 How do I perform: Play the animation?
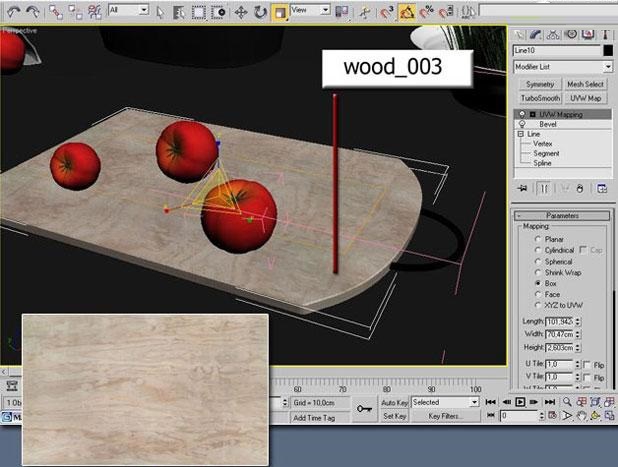point(520,402)
